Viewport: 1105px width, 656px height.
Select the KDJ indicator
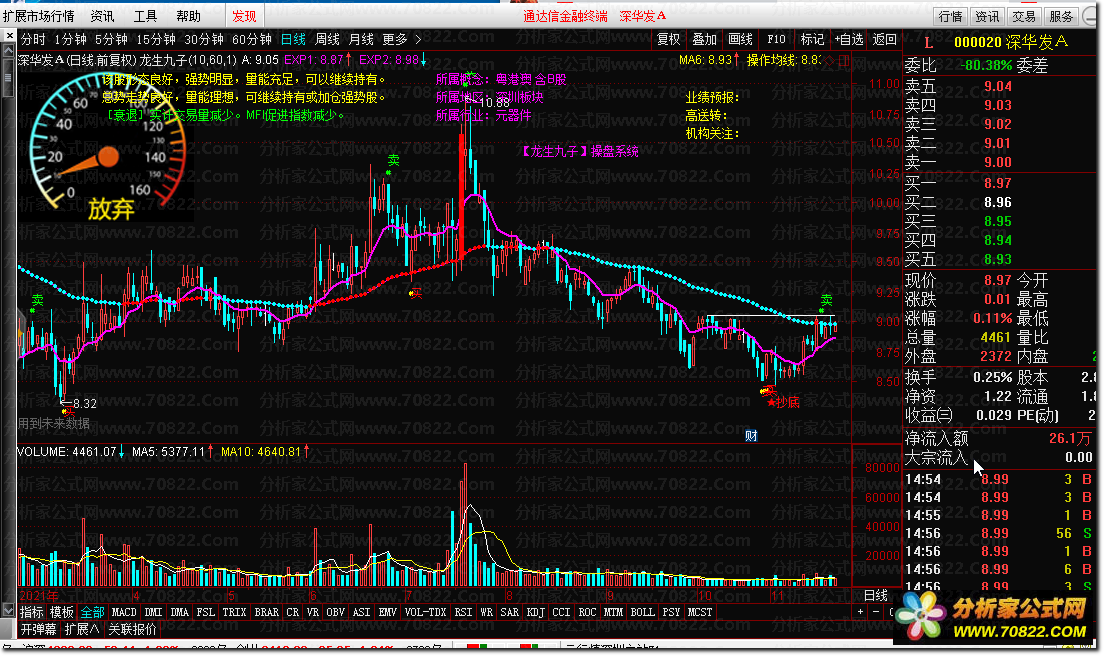[536, 612]
